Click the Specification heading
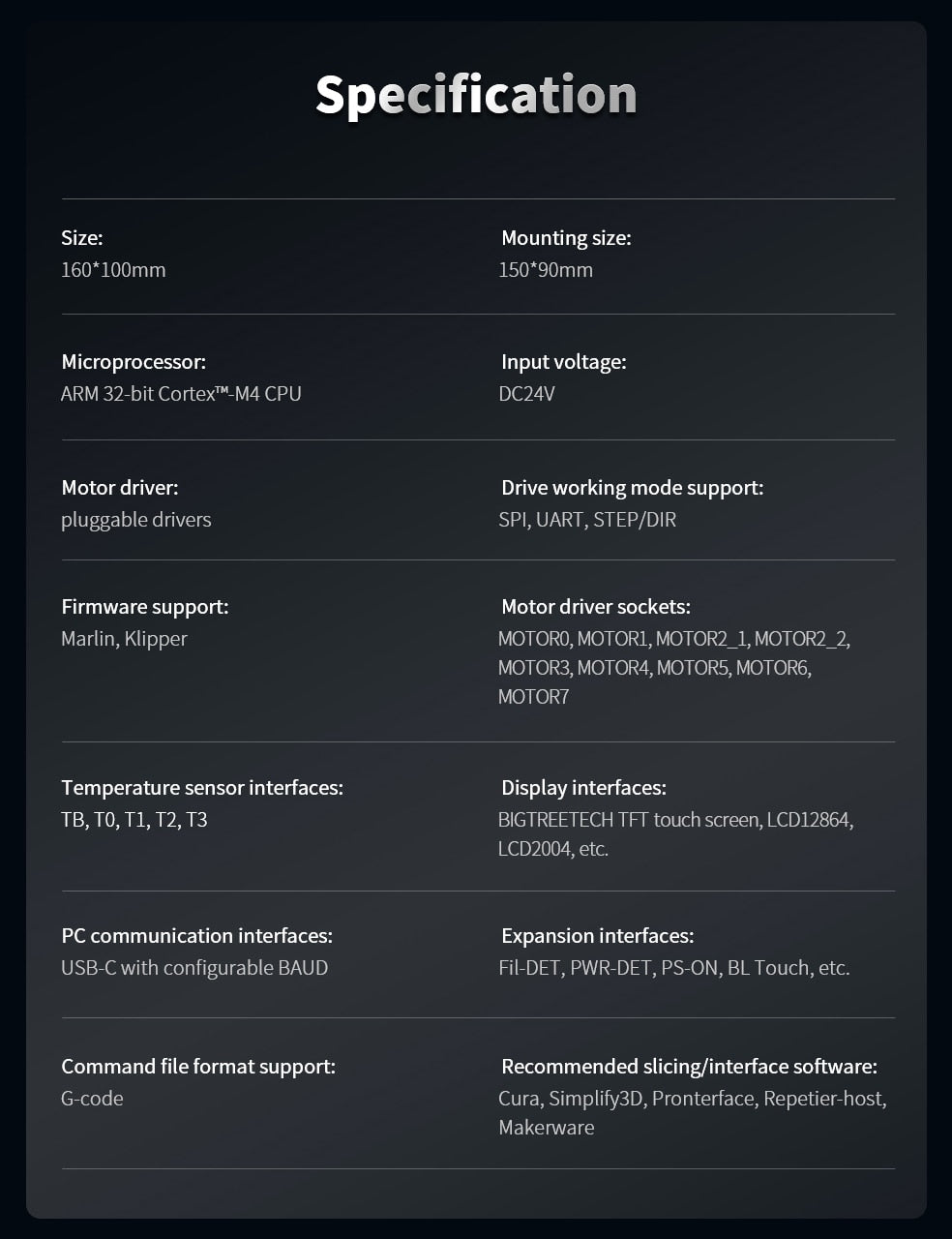952x1239 pixels. click(x=476, y=96)
